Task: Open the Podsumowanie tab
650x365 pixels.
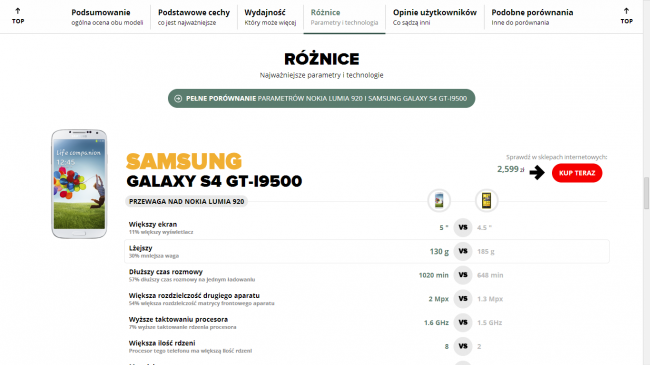Action: click(107, 17)
